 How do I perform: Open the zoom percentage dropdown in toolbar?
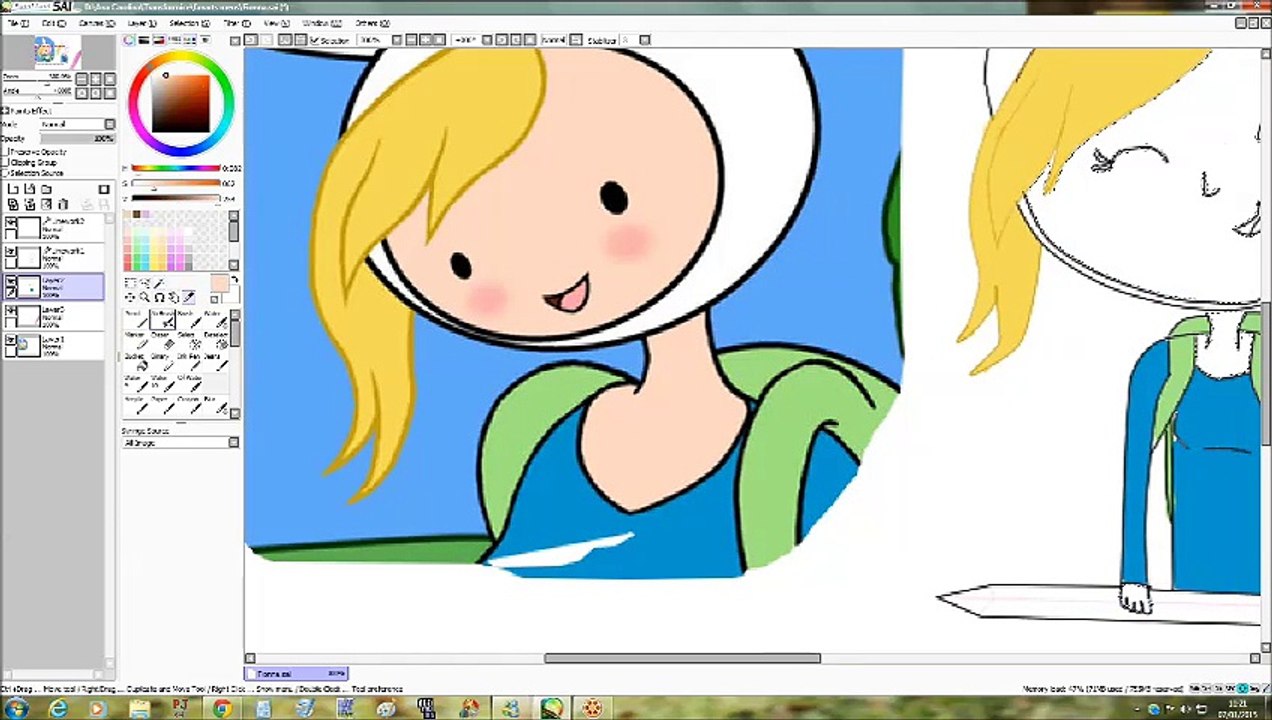(x=396, y=40)
